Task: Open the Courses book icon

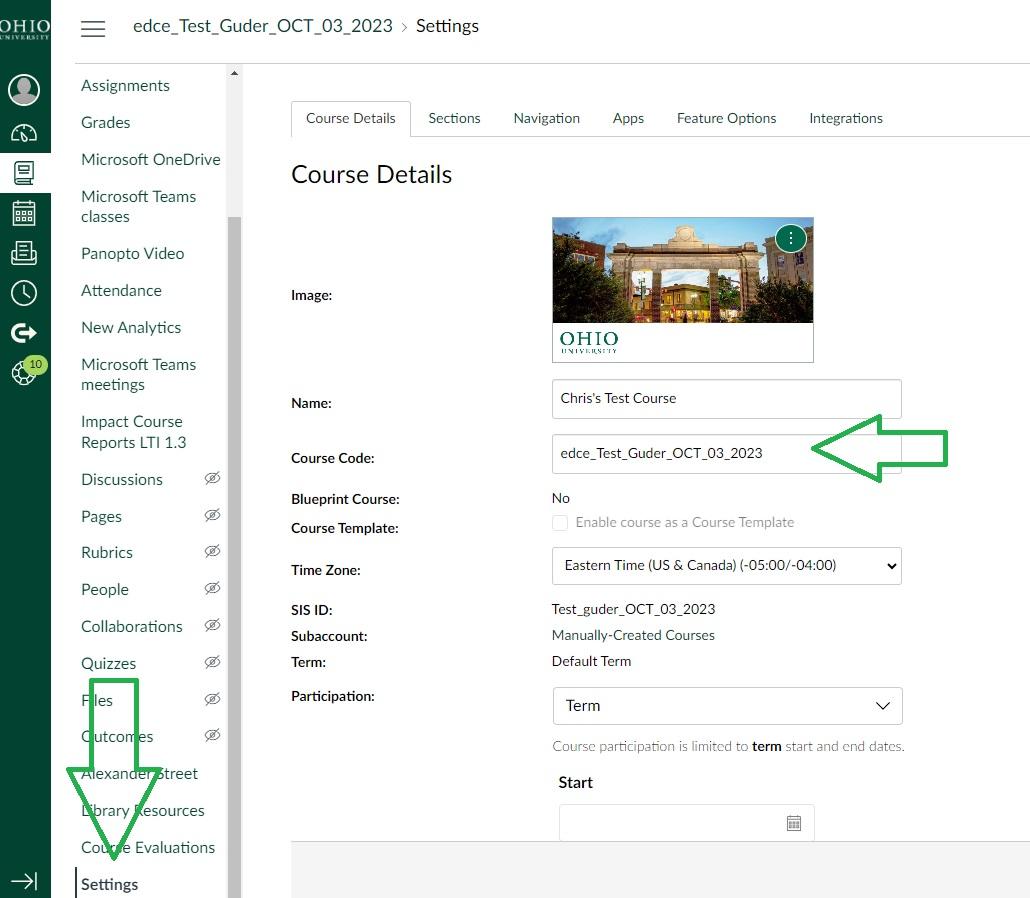Action: point(24,172)
